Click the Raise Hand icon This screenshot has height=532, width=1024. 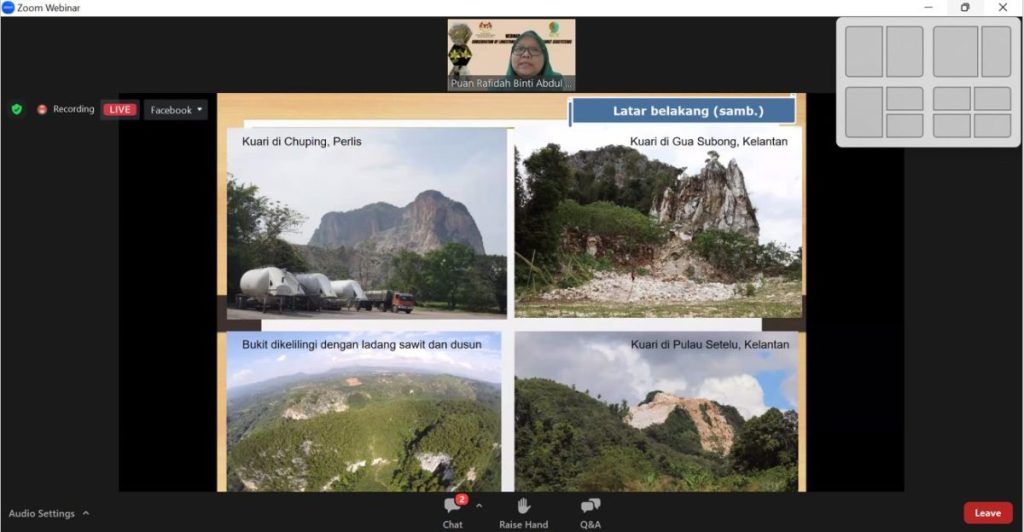(524, 506)
